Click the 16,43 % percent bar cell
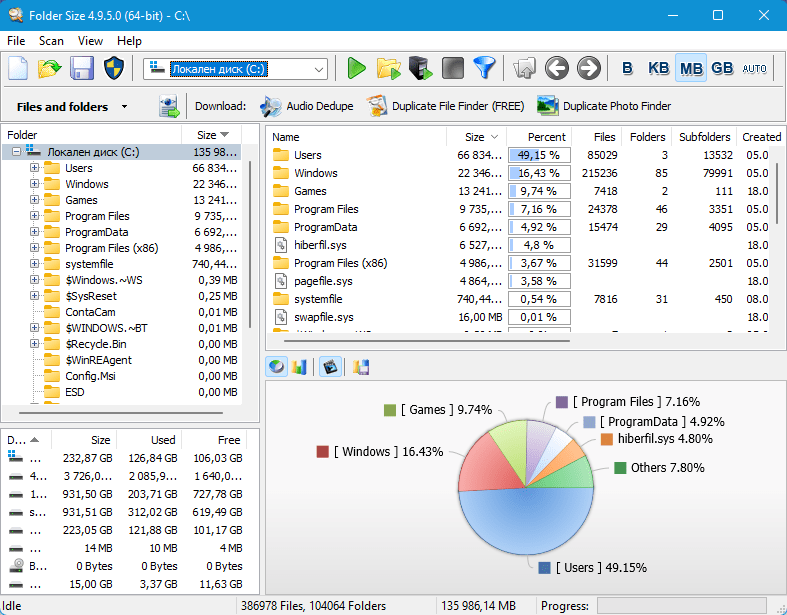The width and height of the screenshot is (787, 615). [539, 173]
